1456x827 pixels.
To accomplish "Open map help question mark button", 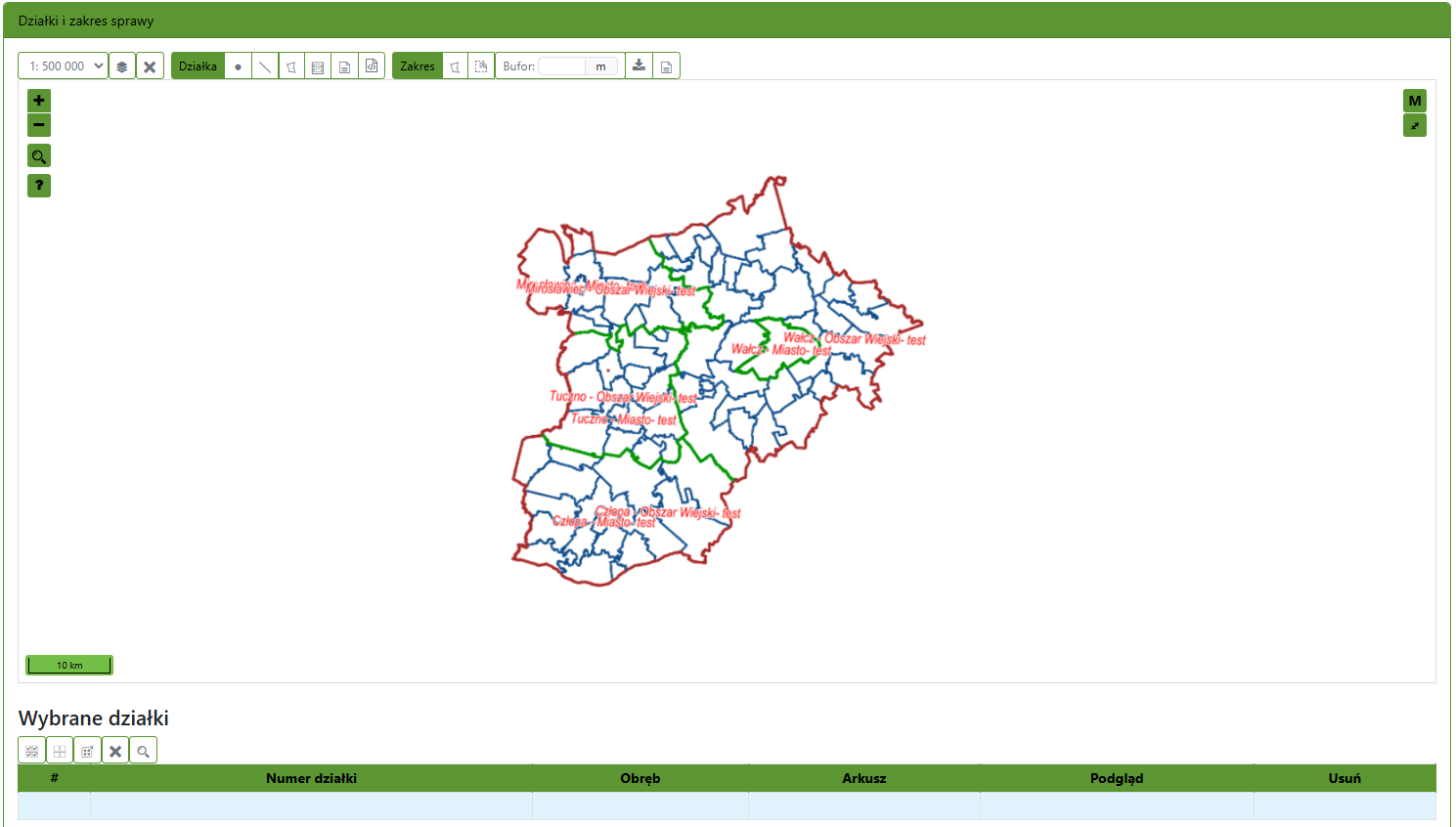I will tap(39, 186).
